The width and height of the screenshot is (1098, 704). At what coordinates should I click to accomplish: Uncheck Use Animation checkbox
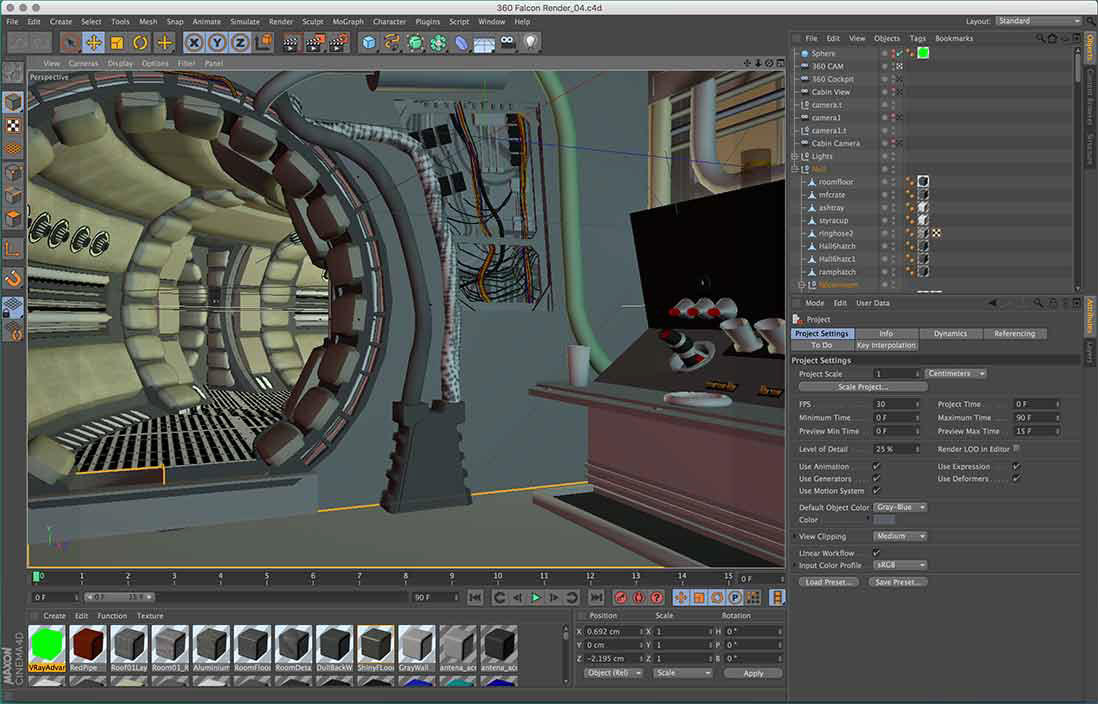coord(876,467)
